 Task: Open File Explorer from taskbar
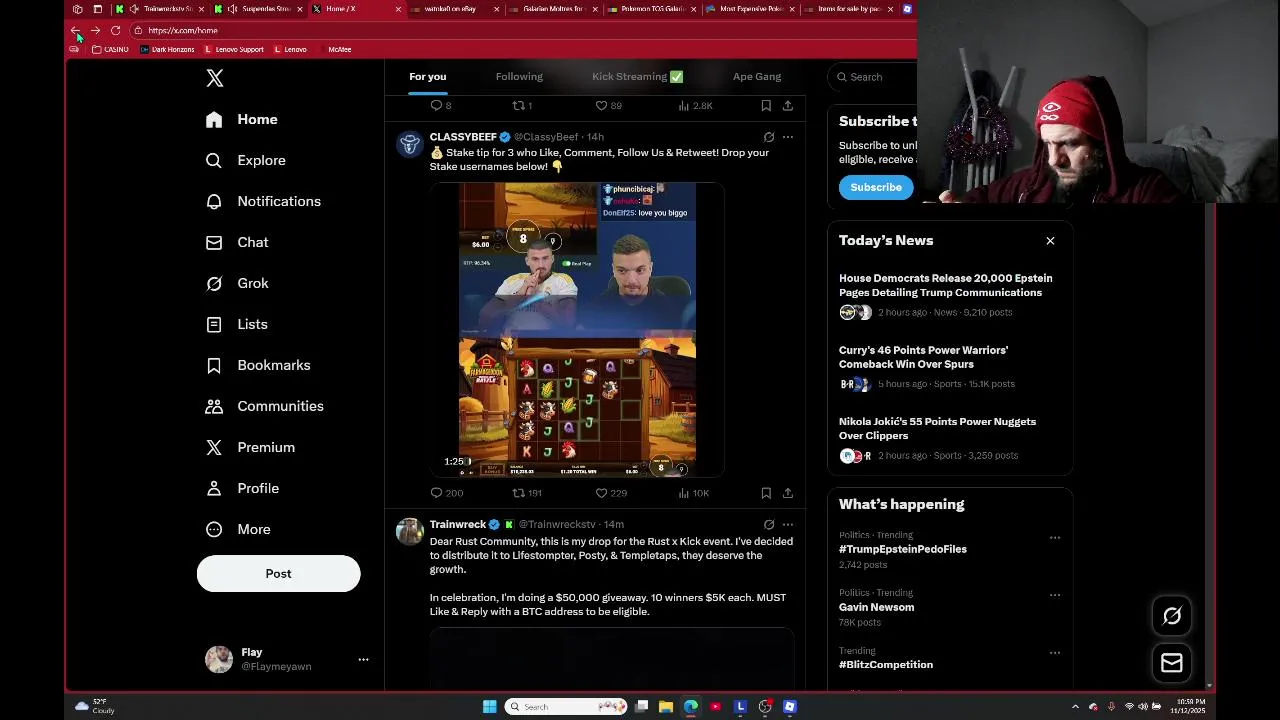click(666, 707)
